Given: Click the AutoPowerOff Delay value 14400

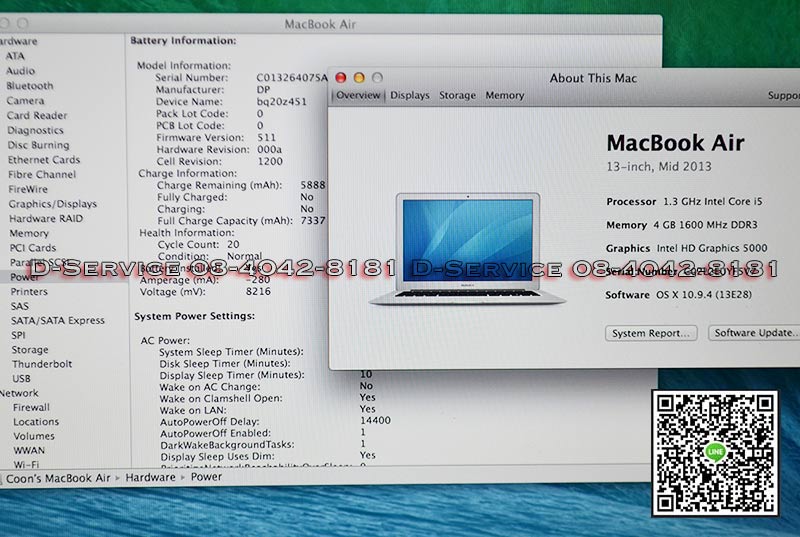Looking at the screenshot, I should (375, 421).
